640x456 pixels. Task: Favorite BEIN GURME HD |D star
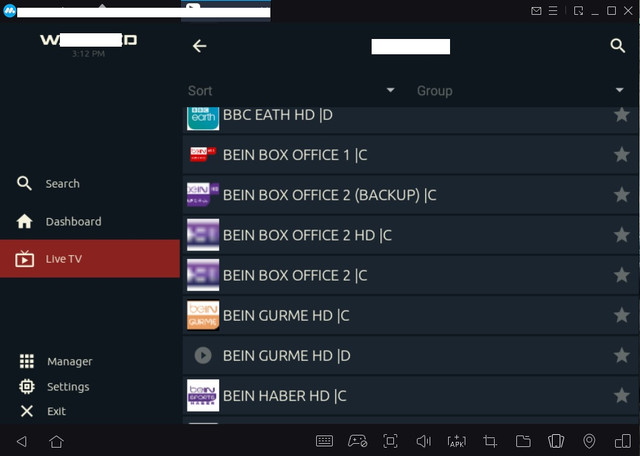pyautogui.click(x=621, y=355)
